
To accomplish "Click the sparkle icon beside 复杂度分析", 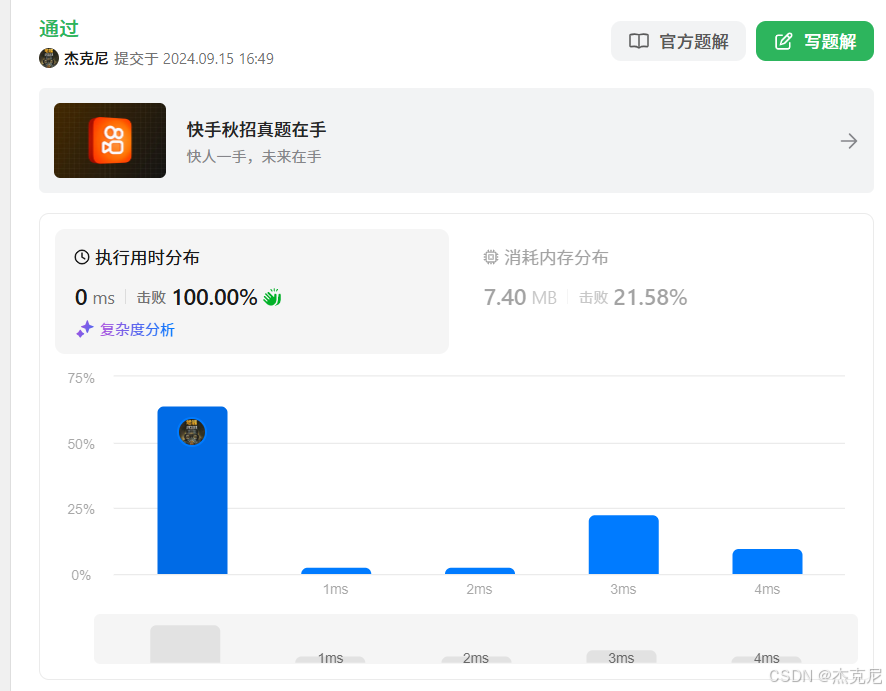I will (85, 329).
